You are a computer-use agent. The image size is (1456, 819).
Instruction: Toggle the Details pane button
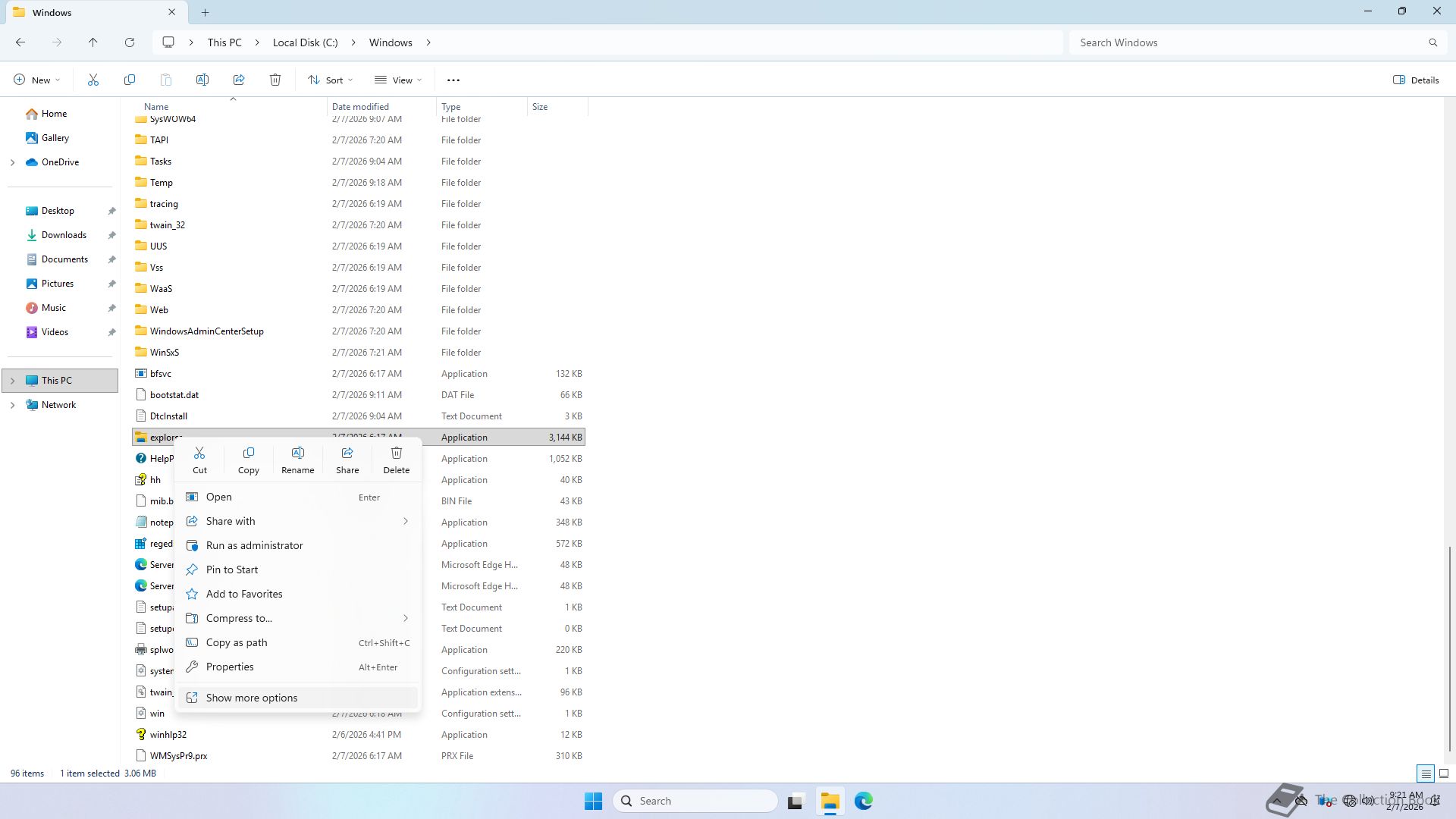click(x=1416, y=80)
